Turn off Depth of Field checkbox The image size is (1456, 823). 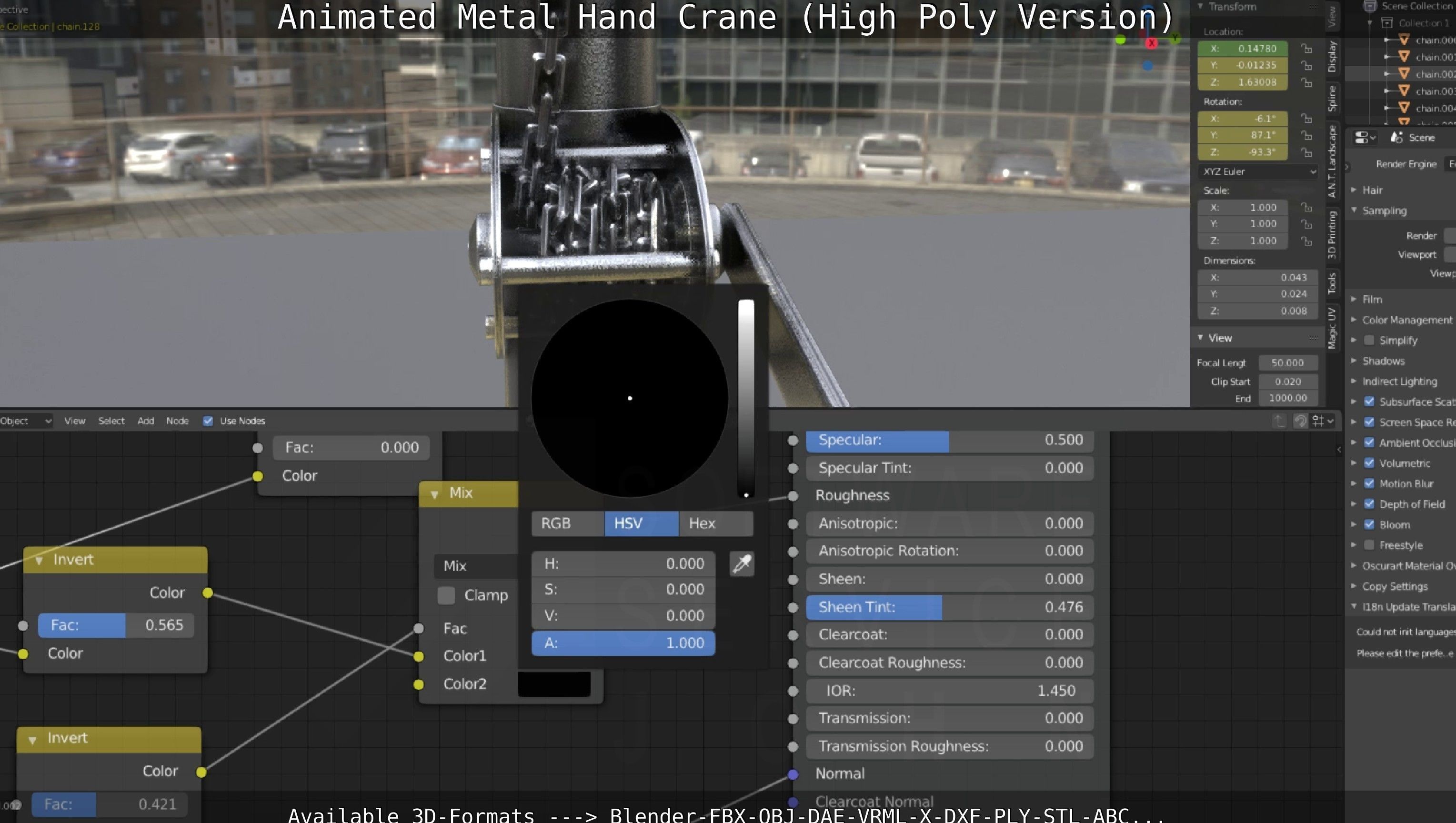(1369, 503)
